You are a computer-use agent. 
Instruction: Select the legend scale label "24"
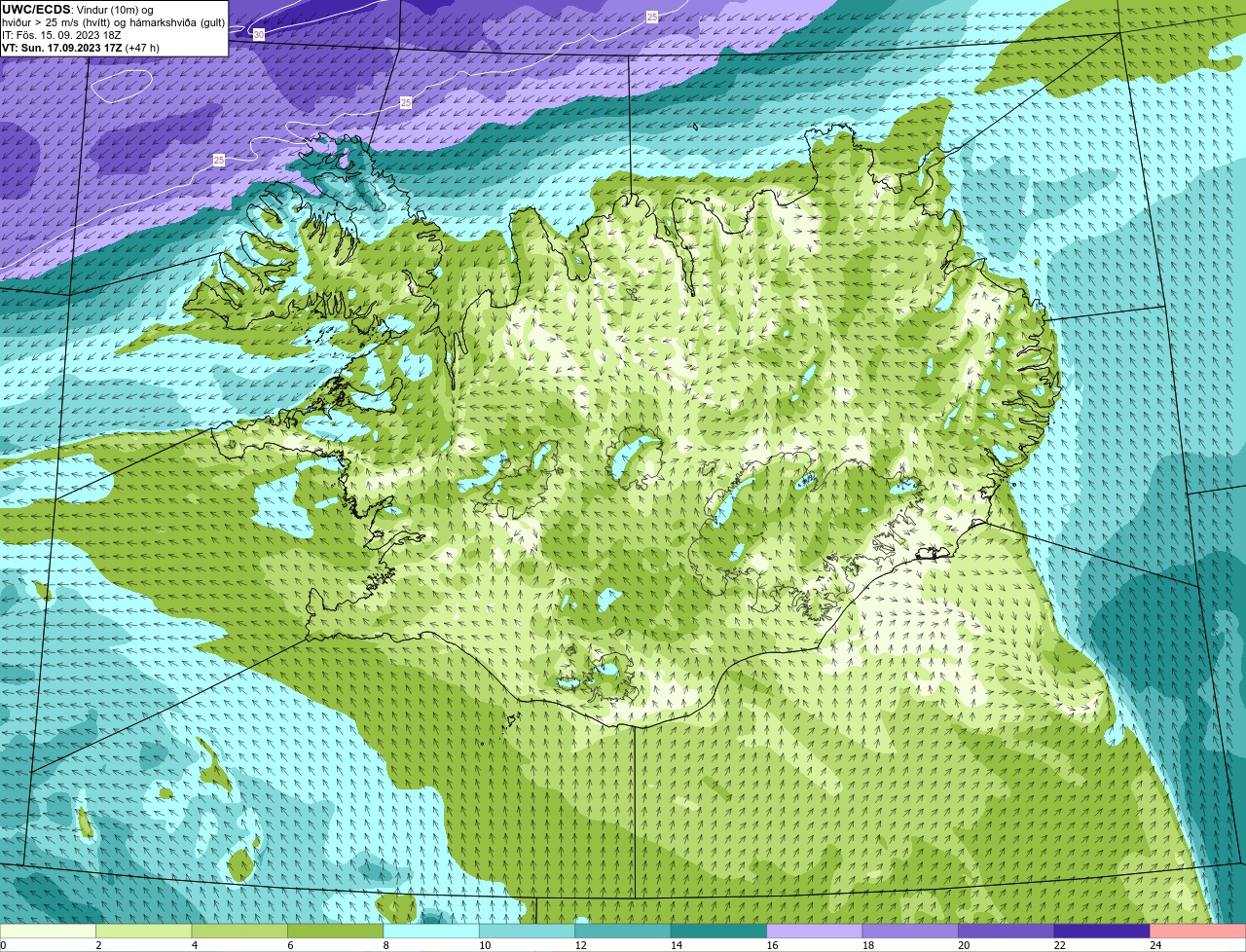(1155, 945)
